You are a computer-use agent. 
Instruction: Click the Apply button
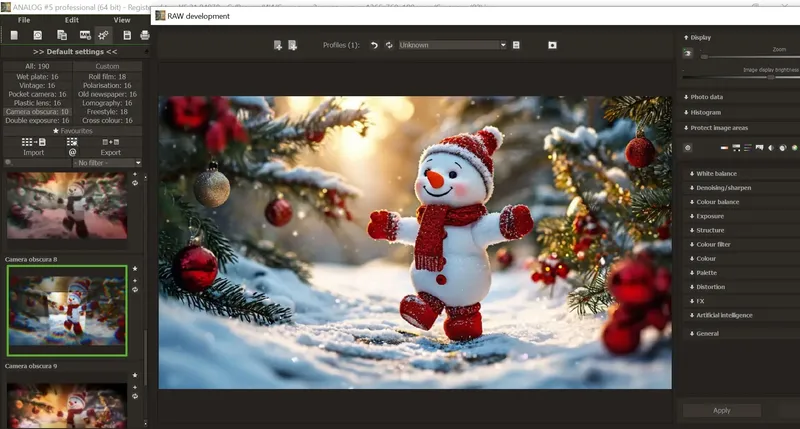tap(721, 410)
